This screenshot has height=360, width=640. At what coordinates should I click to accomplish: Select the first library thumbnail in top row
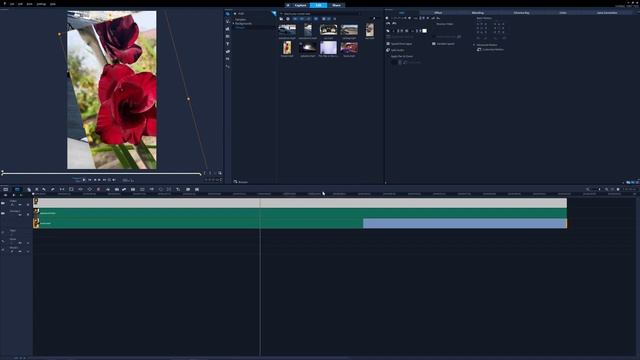pos(287,30)
